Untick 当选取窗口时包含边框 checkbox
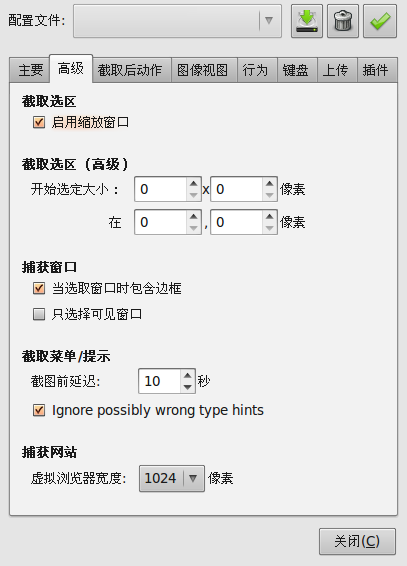 (x=39, y=288)
